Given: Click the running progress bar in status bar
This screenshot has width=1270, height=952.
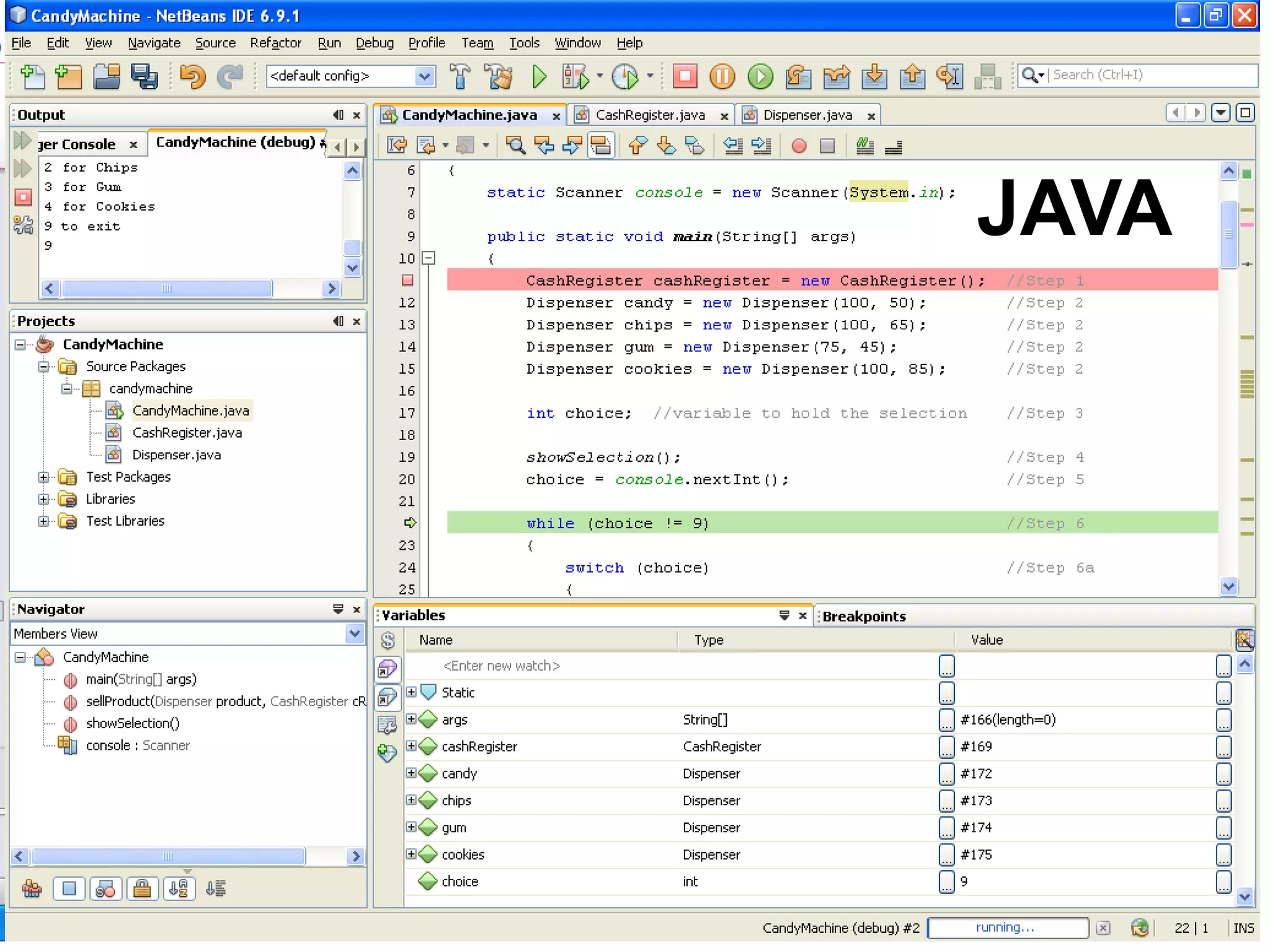Looking at the screenshot, I should 1008,928.
